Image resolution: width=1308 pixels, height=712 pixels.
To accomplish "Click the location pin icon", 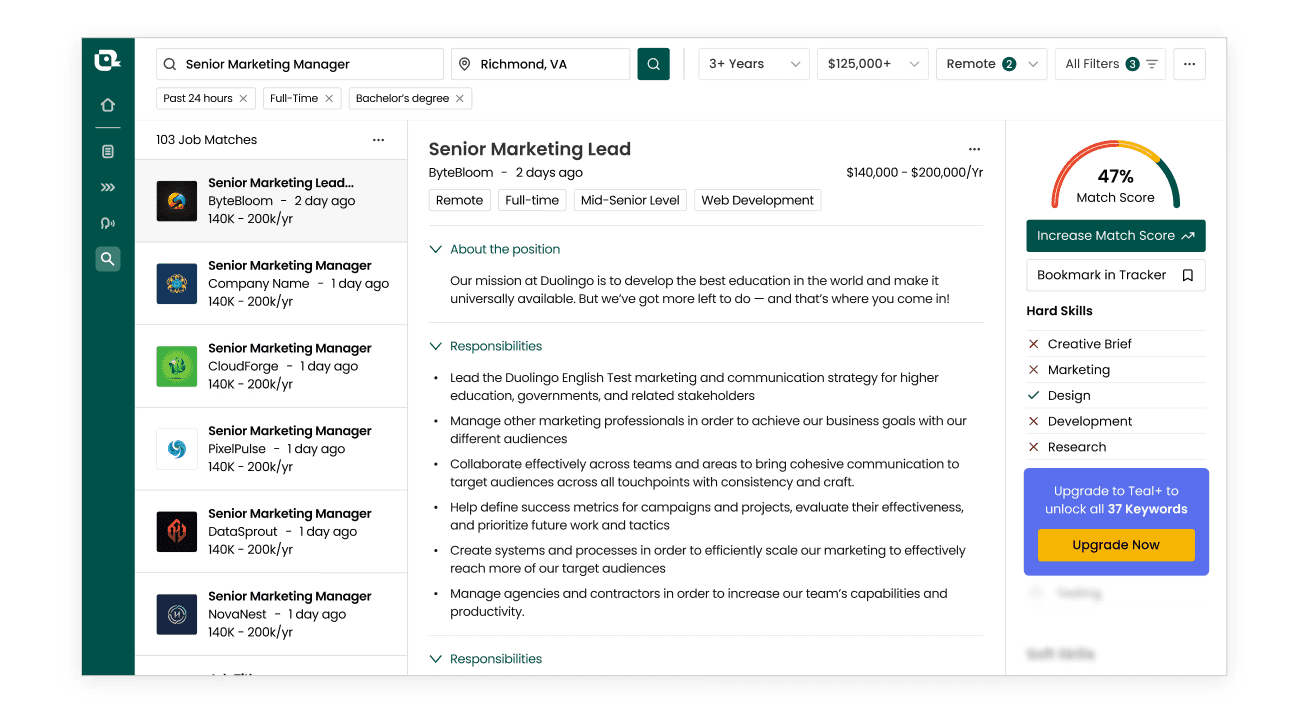I will pos(464,64).
